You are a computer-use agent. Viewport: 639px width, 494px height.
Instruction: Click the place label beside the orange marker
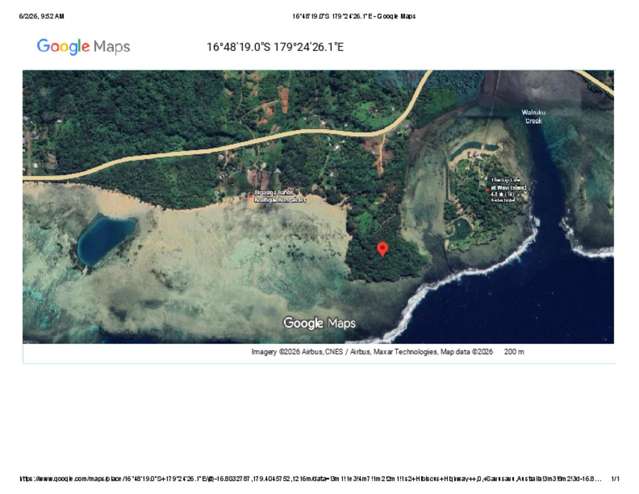280,196
